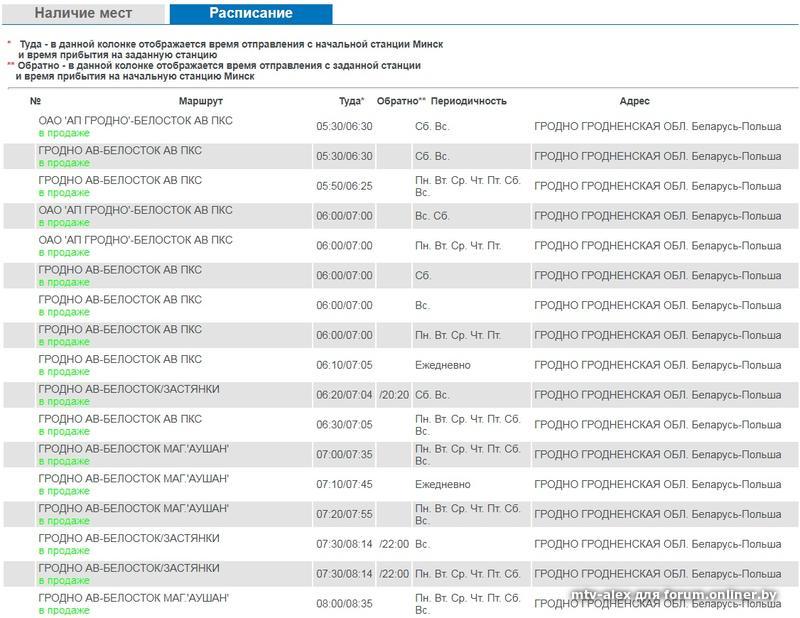This screenshot has height=618, width=800.
Task: Open the МАГ.'АУШАН' route departing at 07:20
Action: coord(134,508)
